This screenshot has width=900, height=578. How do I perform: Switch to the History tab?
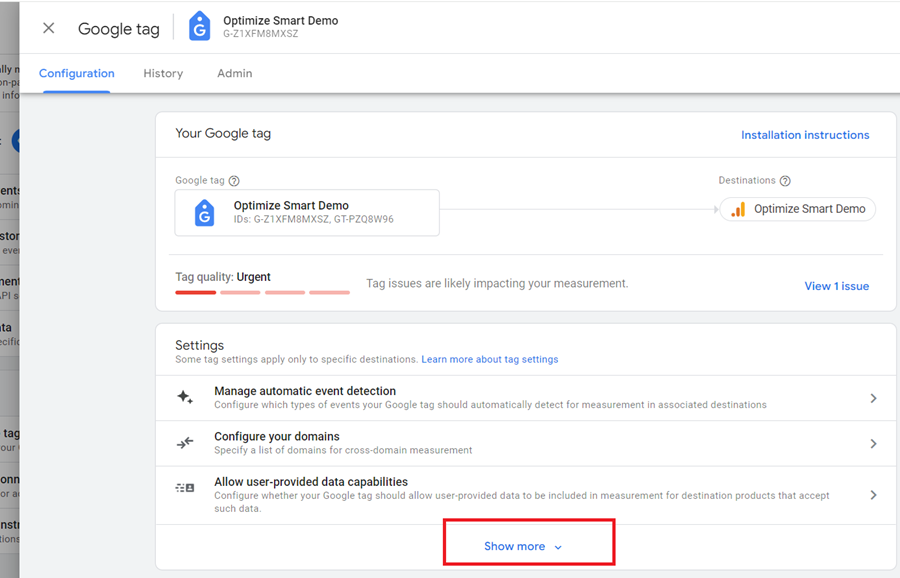click(163, 73)
